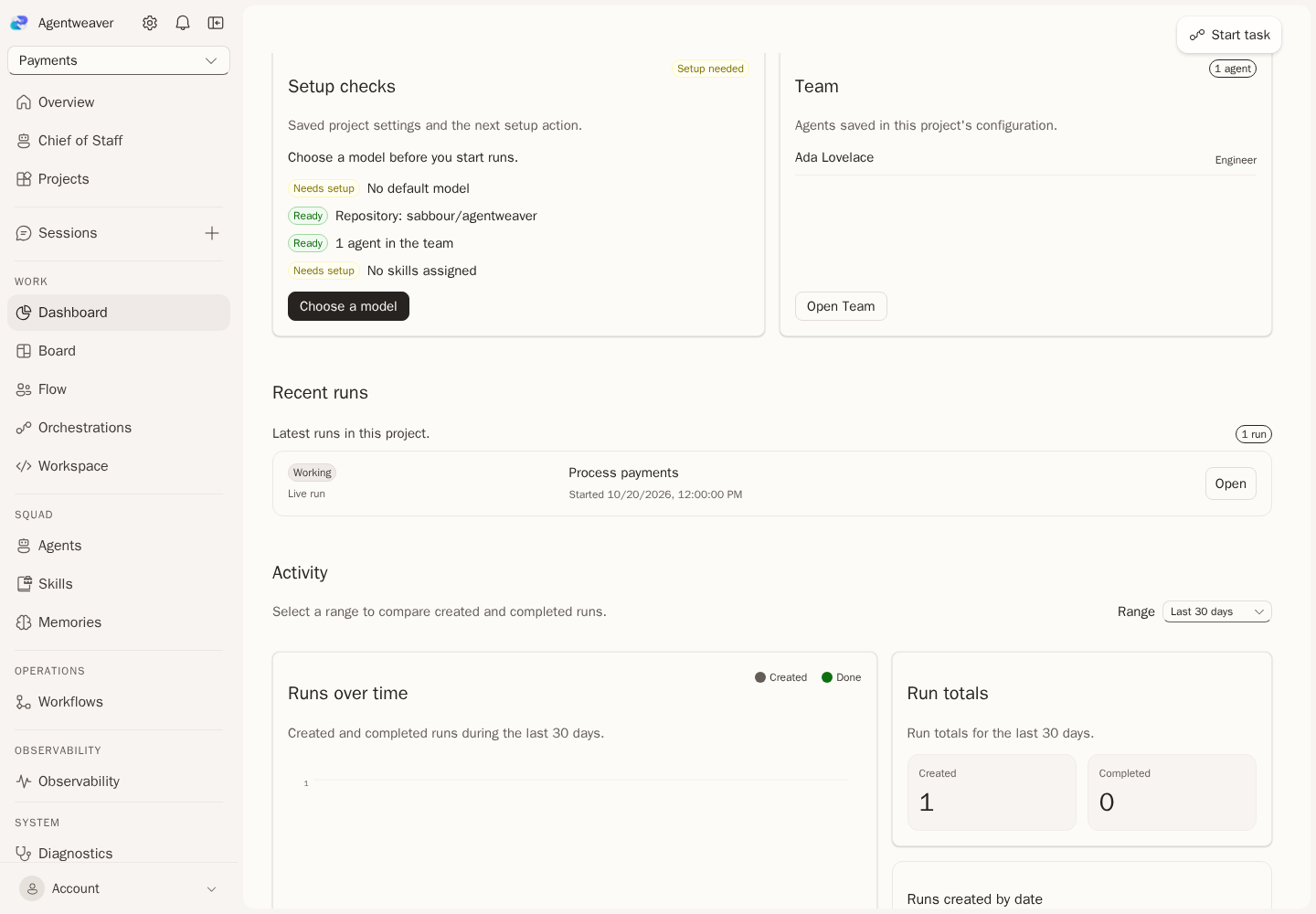Click the Memories brain icon
The width and height of the screenshot is (1316, 914).
[x=24, y=622]
